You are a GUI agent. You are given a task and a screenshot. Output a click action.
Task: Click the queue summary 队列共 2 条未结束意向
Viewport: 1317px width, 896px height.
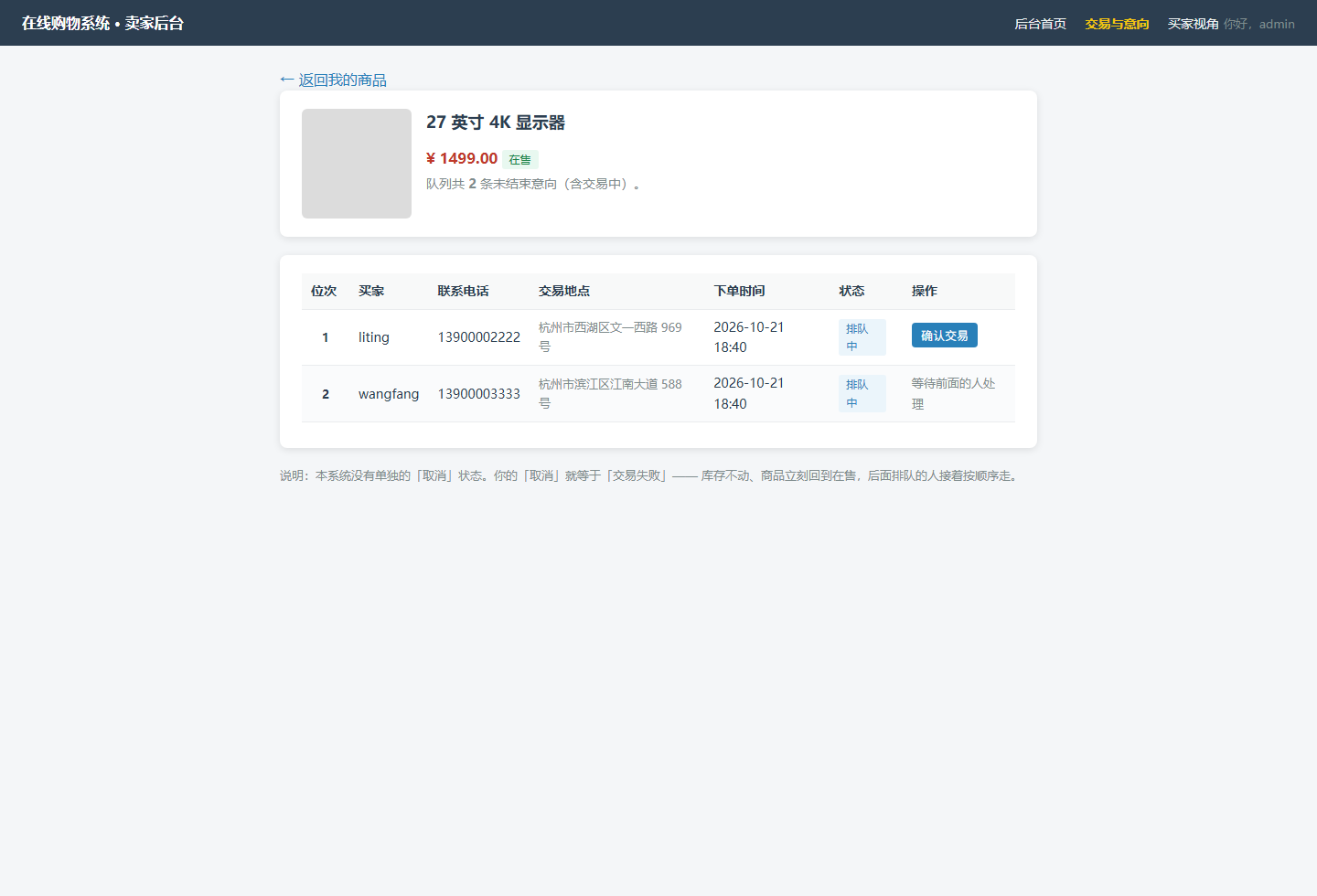pos(534,184)
